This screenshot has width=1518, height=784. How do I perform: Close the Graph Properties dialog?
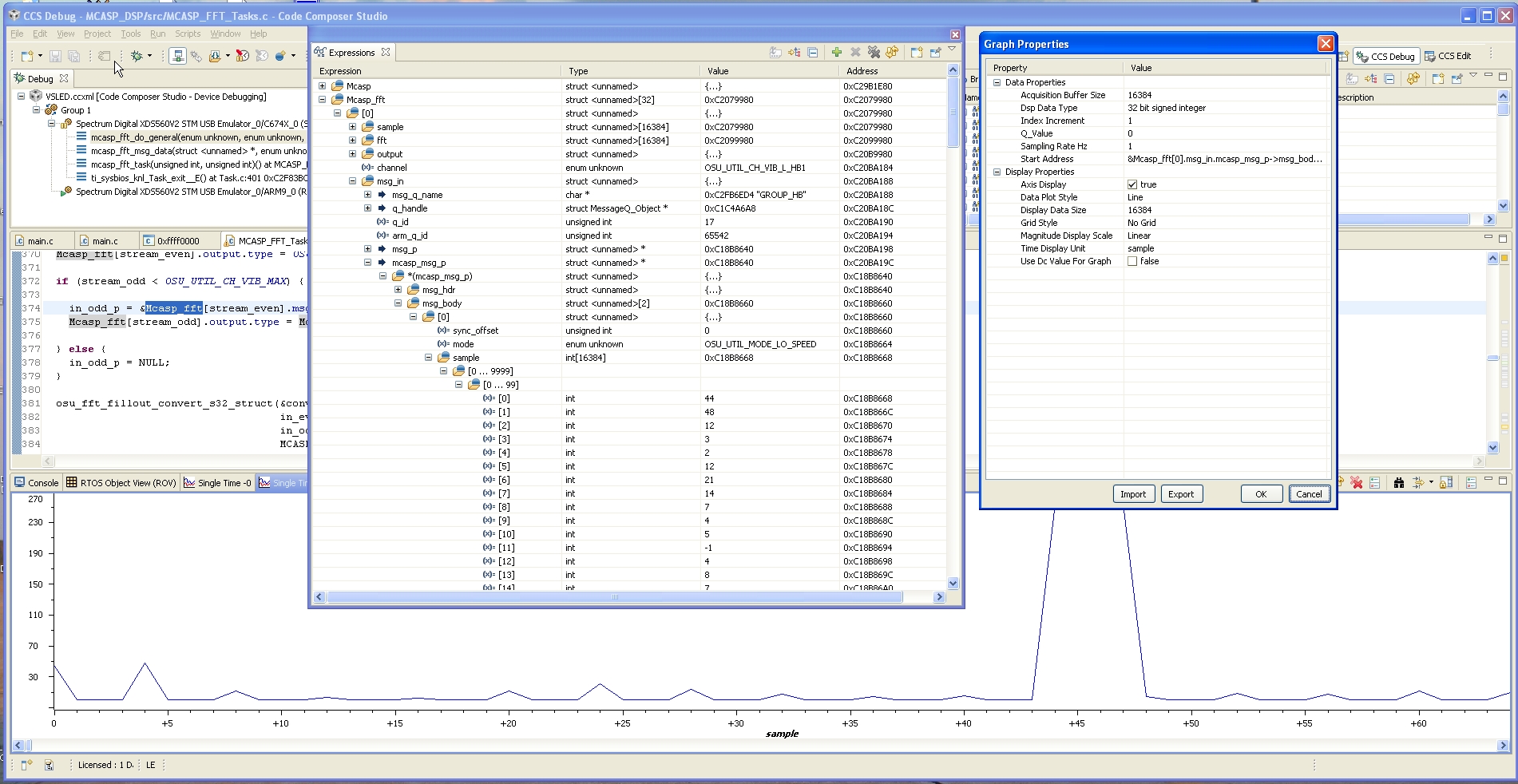point(1326,44)
